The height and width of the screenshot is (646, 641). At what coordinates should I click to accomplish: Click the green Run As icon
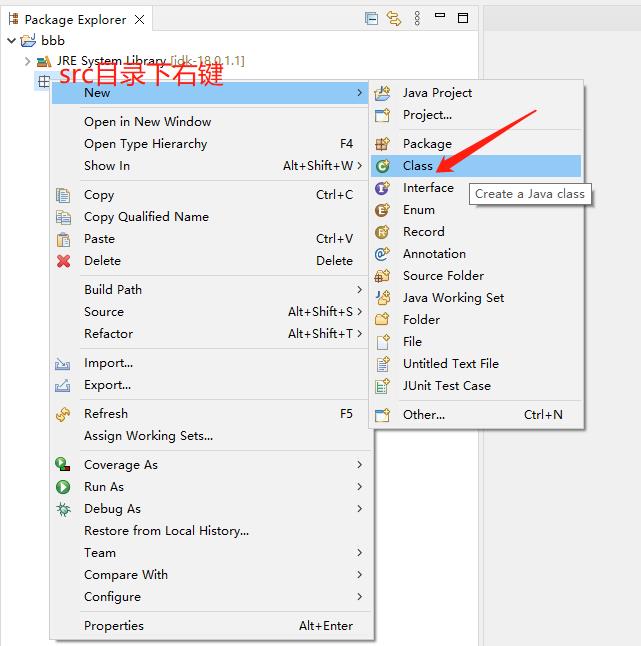pyautogui.click(x=63, y=487)
